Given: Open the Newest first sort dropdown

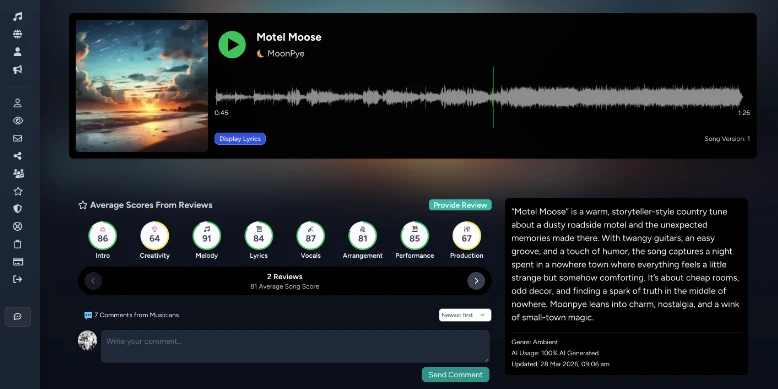Looking at the screenshot, I should 465,315.
